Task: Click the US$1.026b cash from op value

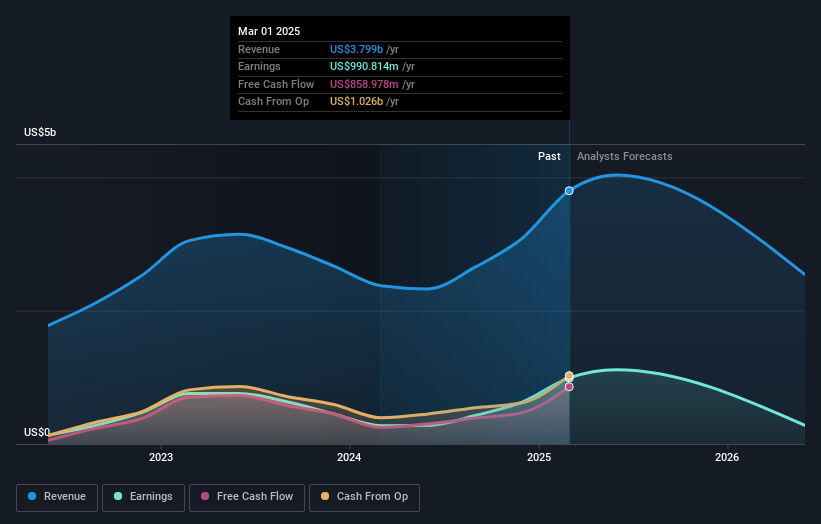Action: click(357, 102)
